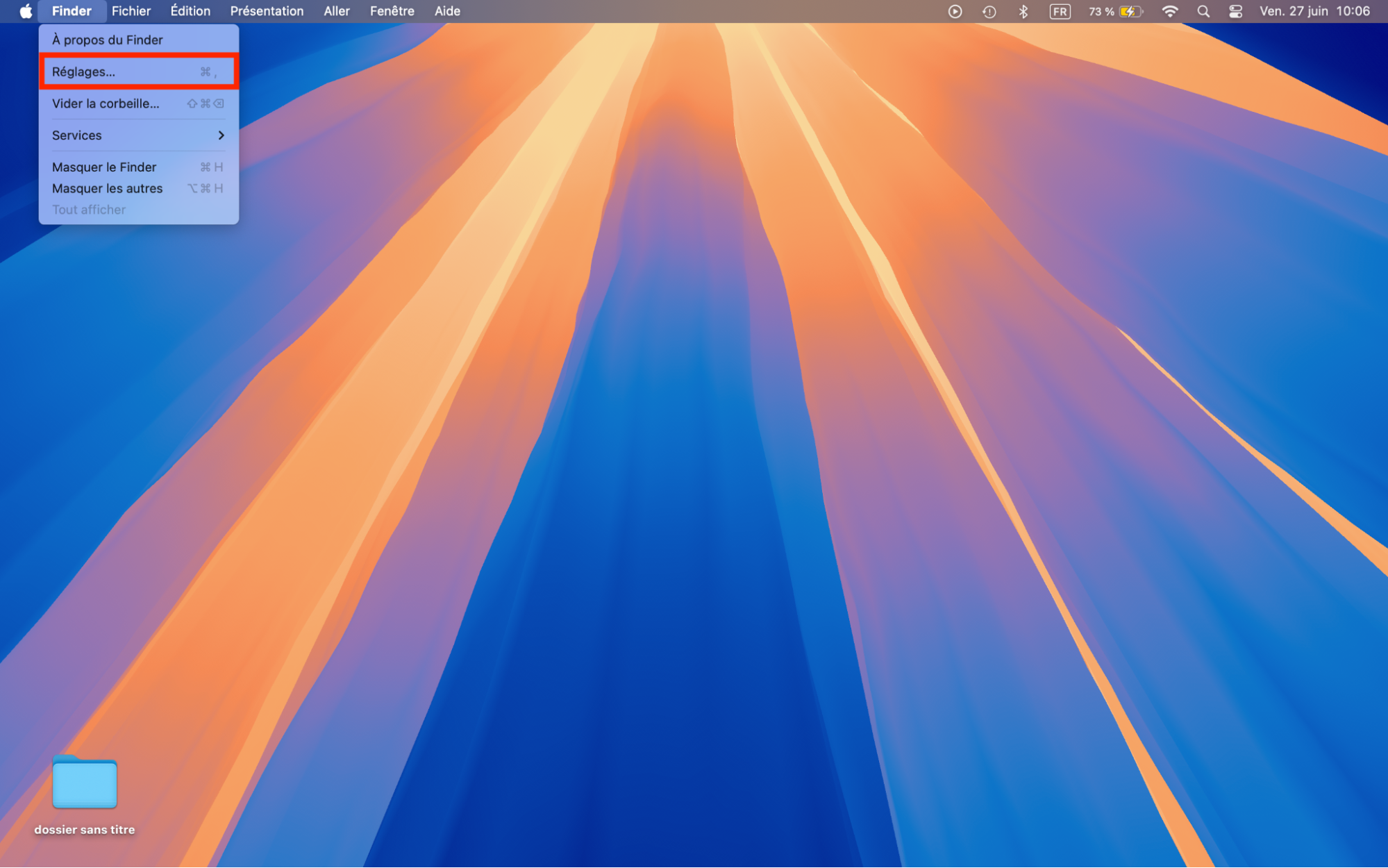Click the Time Machine clock icon
Screen dimensions: 1388x868
(989, 11)
